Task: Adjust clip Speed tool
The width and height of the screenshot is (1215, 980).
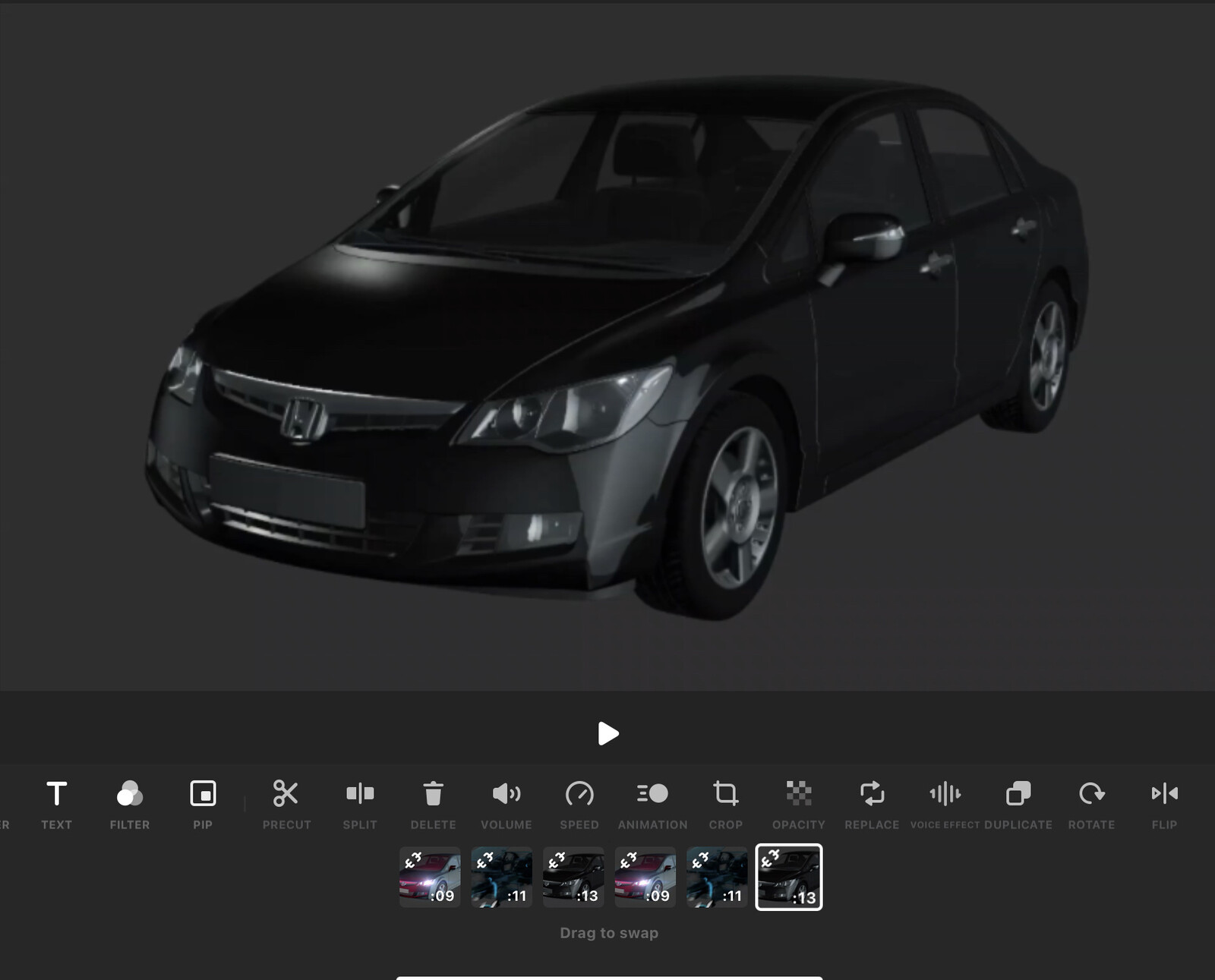Action: click(579, 805)
